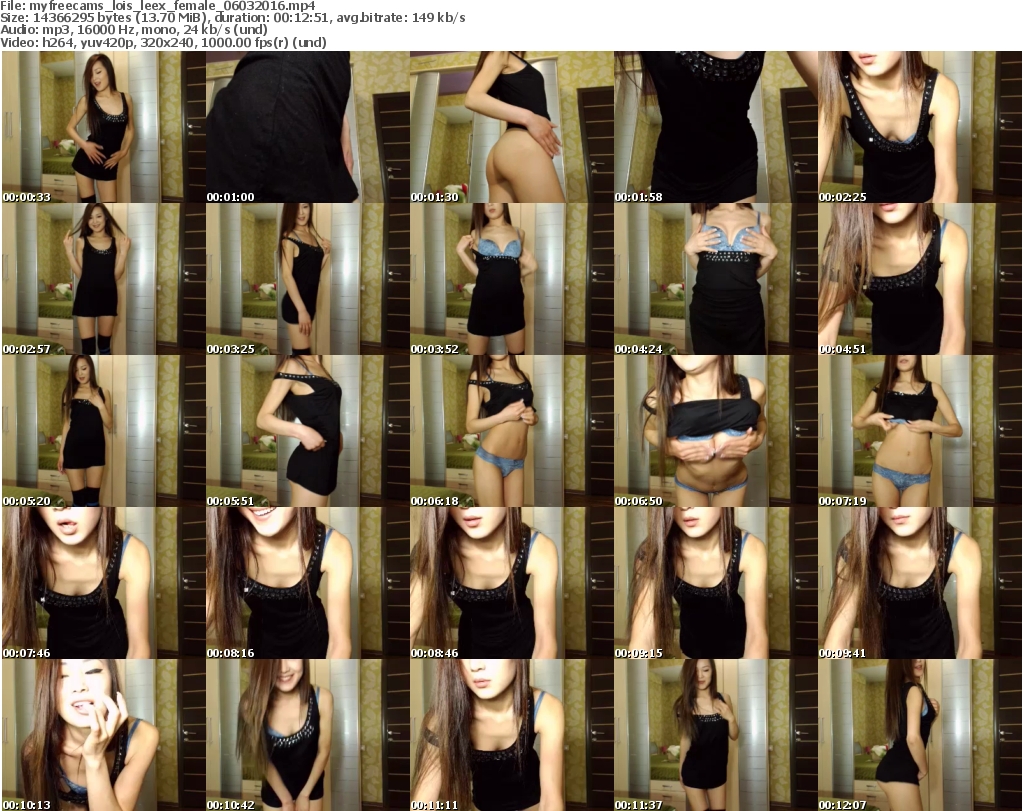This screenshot has width=1024, height=811.
Task: Select the frame timestamped 00:07:46
Action: (x=104, y=583)
